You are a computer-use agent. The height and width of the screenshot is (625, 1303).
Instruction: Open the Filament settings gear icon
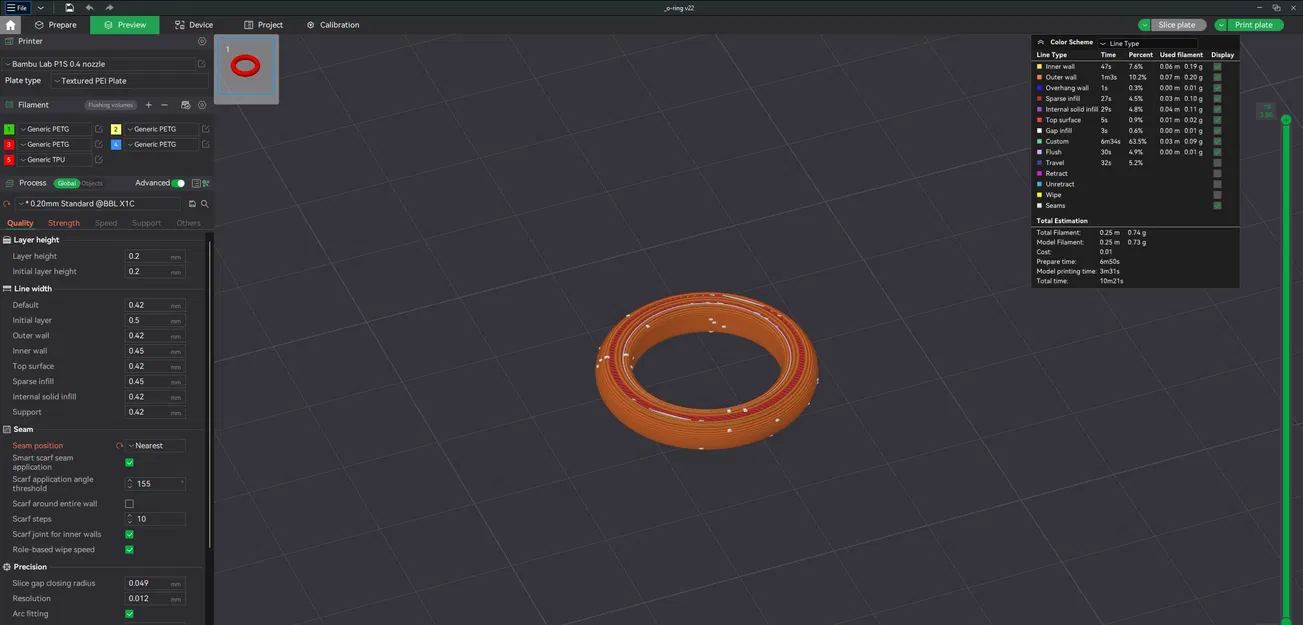click(x=202, y=104)
